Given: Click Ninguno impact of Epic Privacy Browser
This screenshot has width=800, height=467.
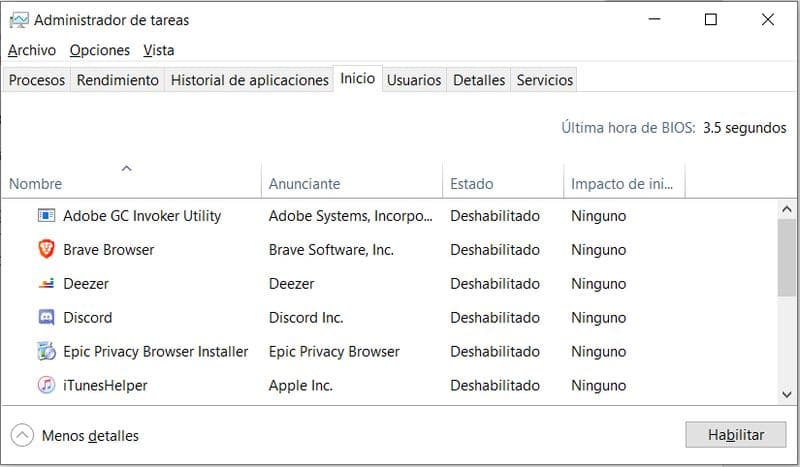Looking at the screenshot, I should pyautogui.click(x=598, y=352).
